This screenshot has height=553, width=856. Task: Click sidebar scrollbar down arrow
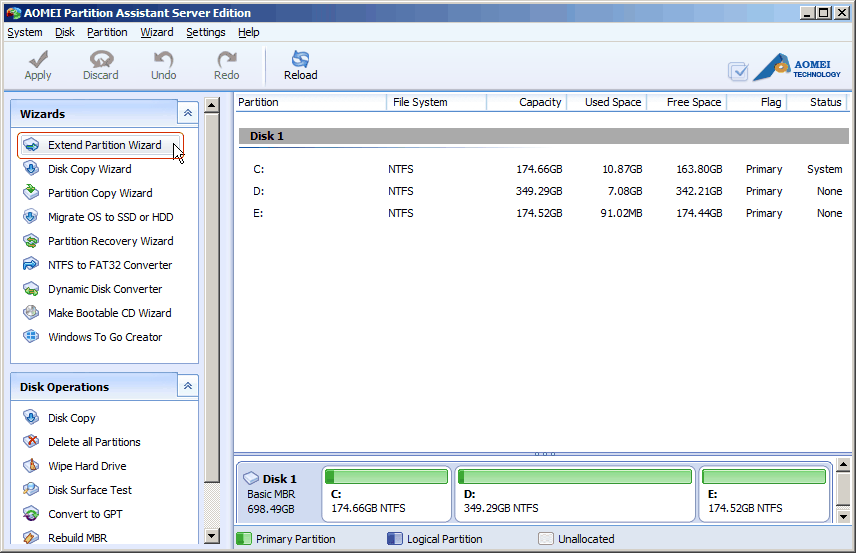(212, 536)
